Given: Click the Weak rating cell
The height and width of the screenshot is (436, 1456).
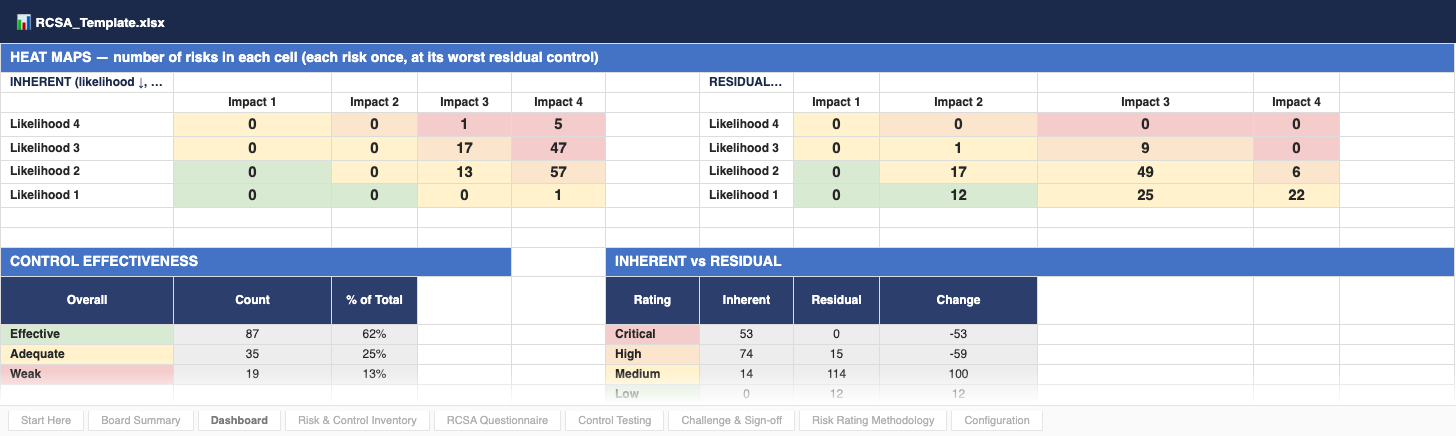Looking at the screenshot, I should point(87,374).
